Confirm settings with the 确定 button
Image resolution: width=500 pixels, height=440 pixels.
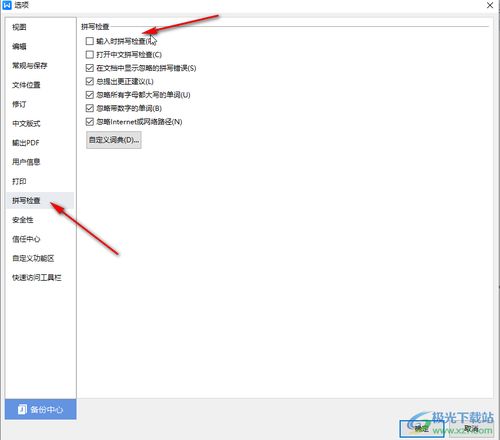[x=422, y=429]
